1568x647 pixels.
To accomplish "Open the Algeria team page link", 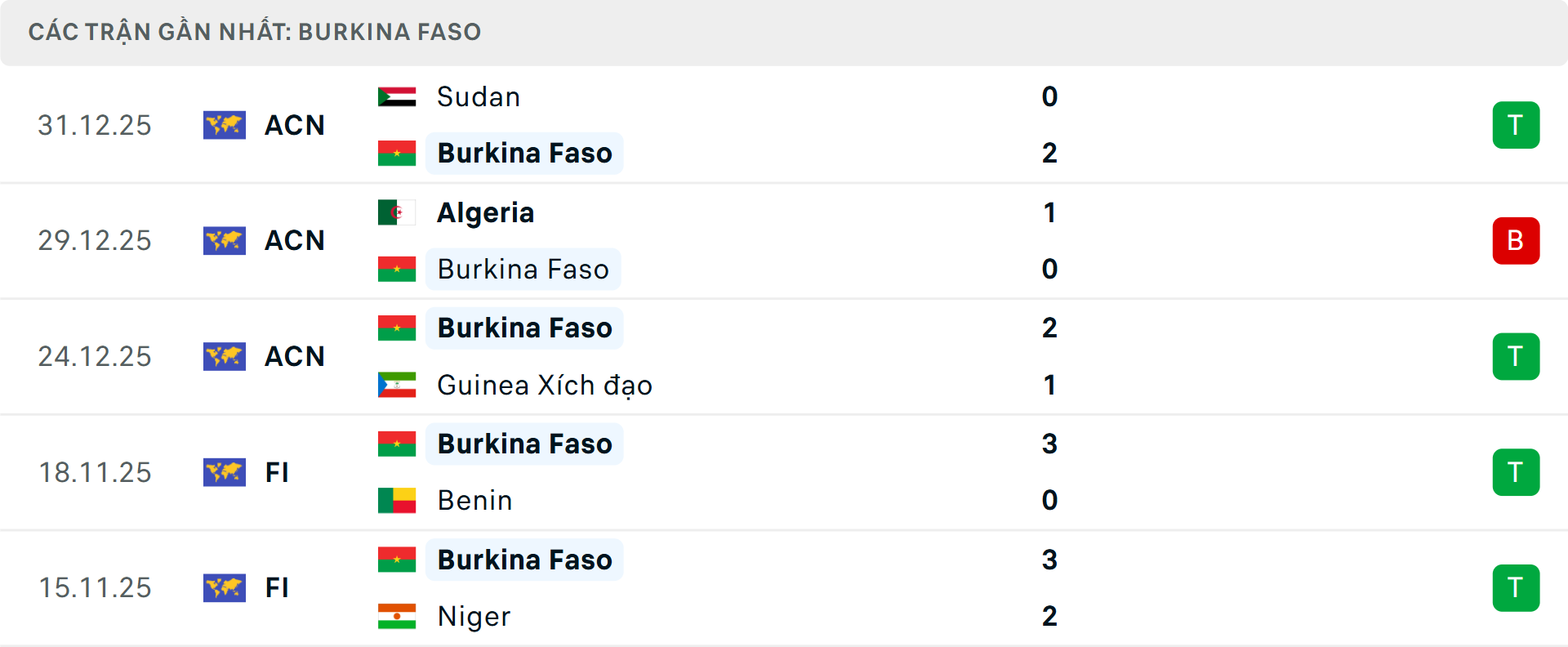I will (x=485, y=212).
